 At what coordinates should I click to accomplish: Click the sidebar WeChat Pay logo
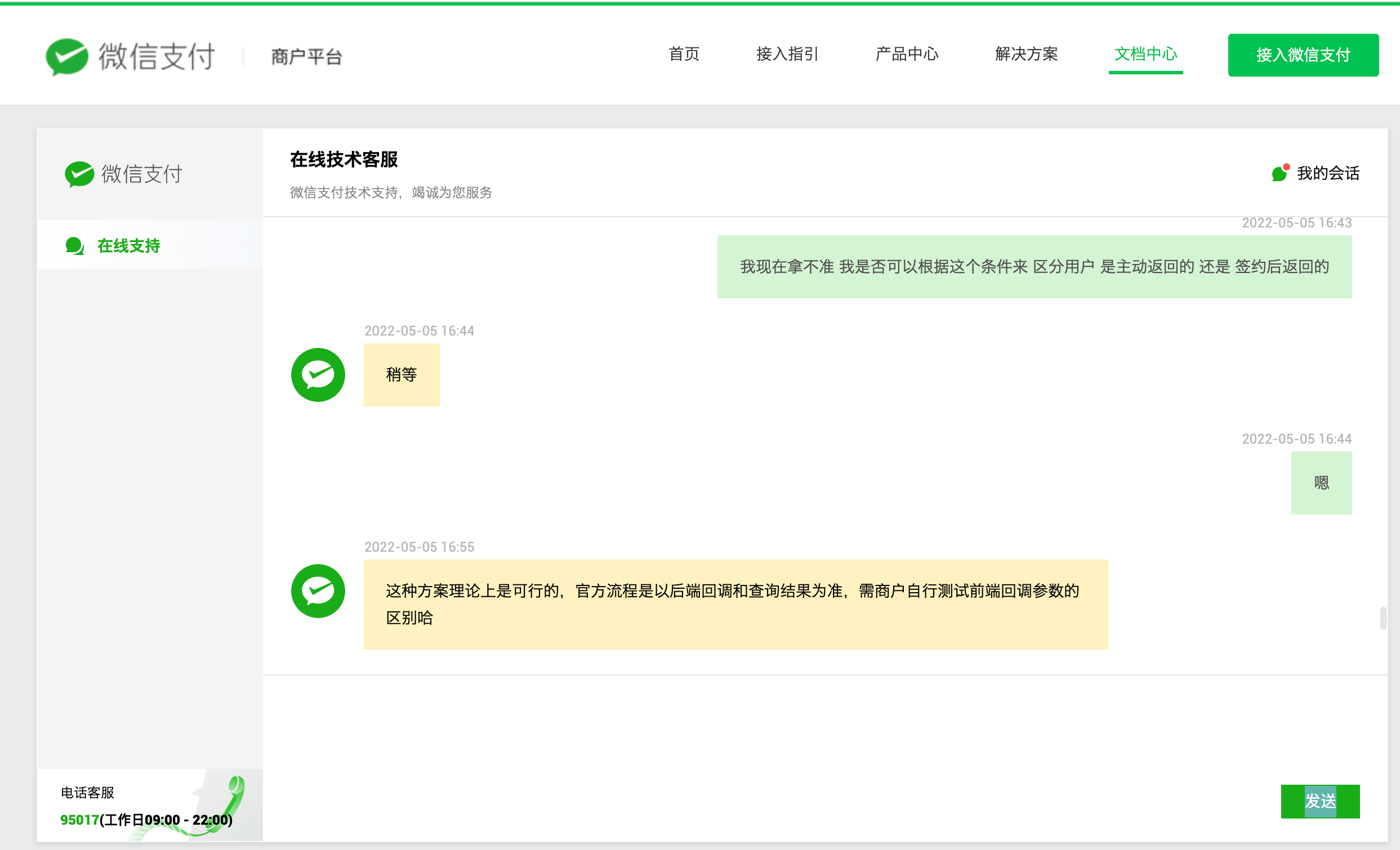point(123,174)
